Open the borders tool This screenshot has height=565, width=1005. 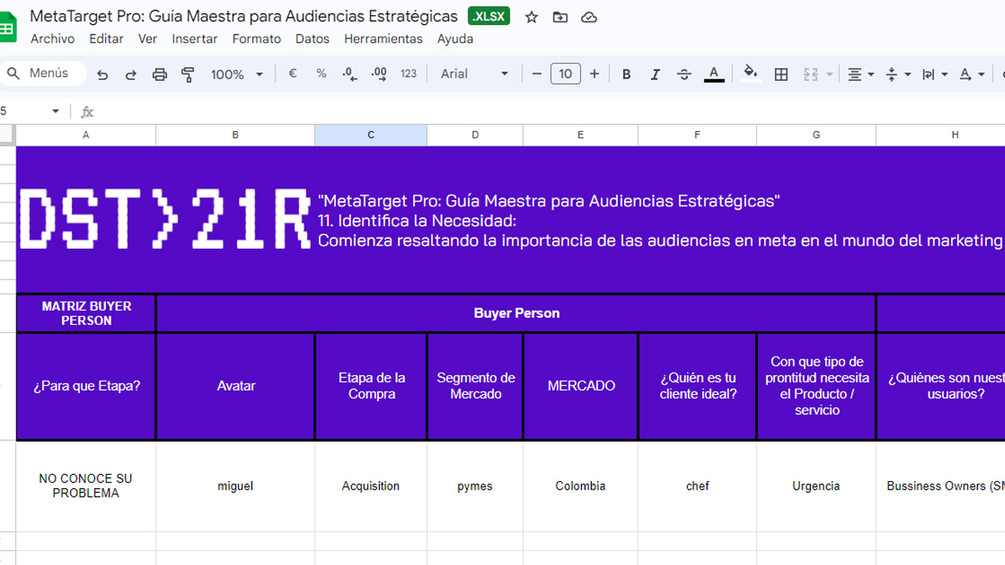pos(781,74)
